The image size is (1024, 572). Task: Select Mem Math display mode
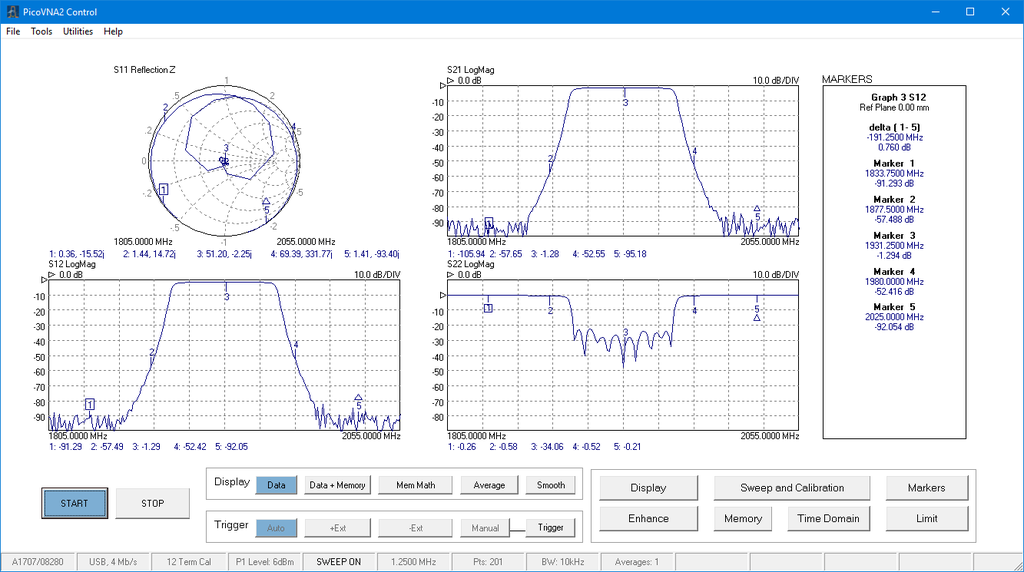click(x=415, y=485)
